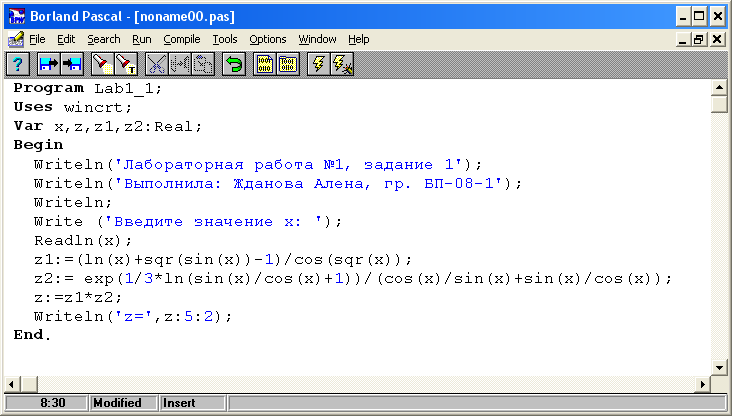
Task: Open the Window menu
Action: coord(317,39)
